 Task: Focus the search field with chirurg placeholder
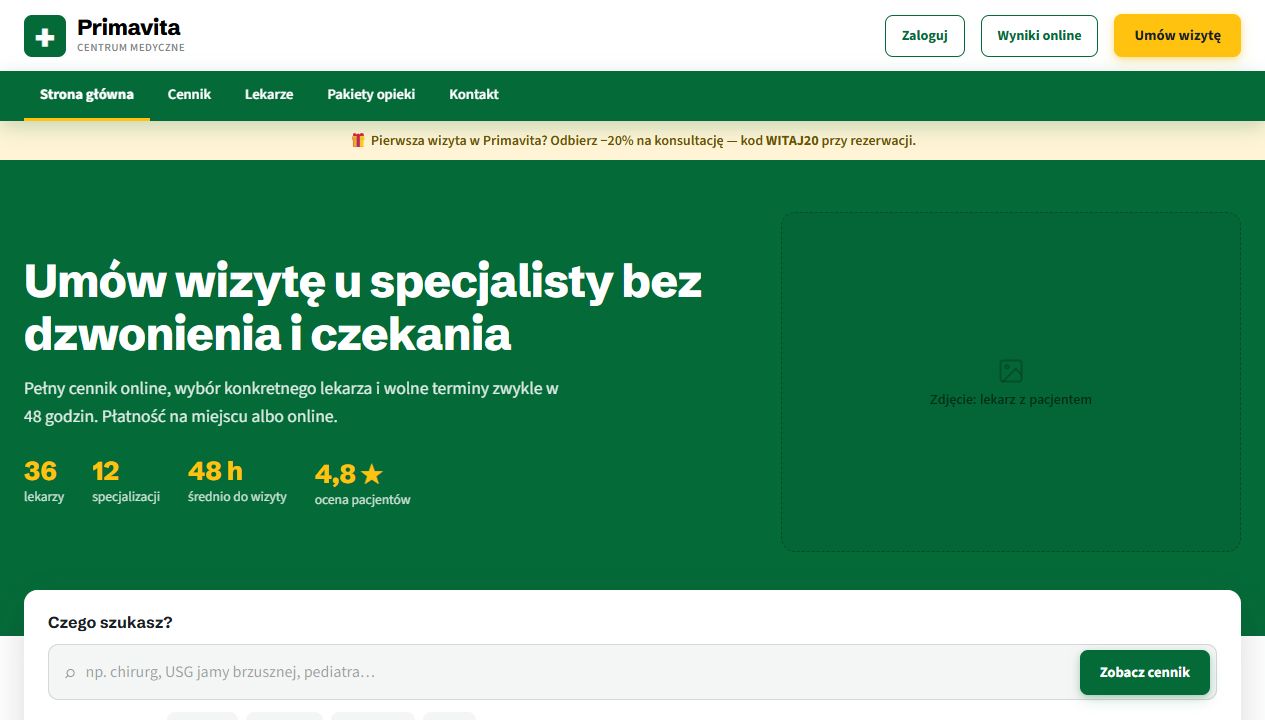[x=632, y=672]
